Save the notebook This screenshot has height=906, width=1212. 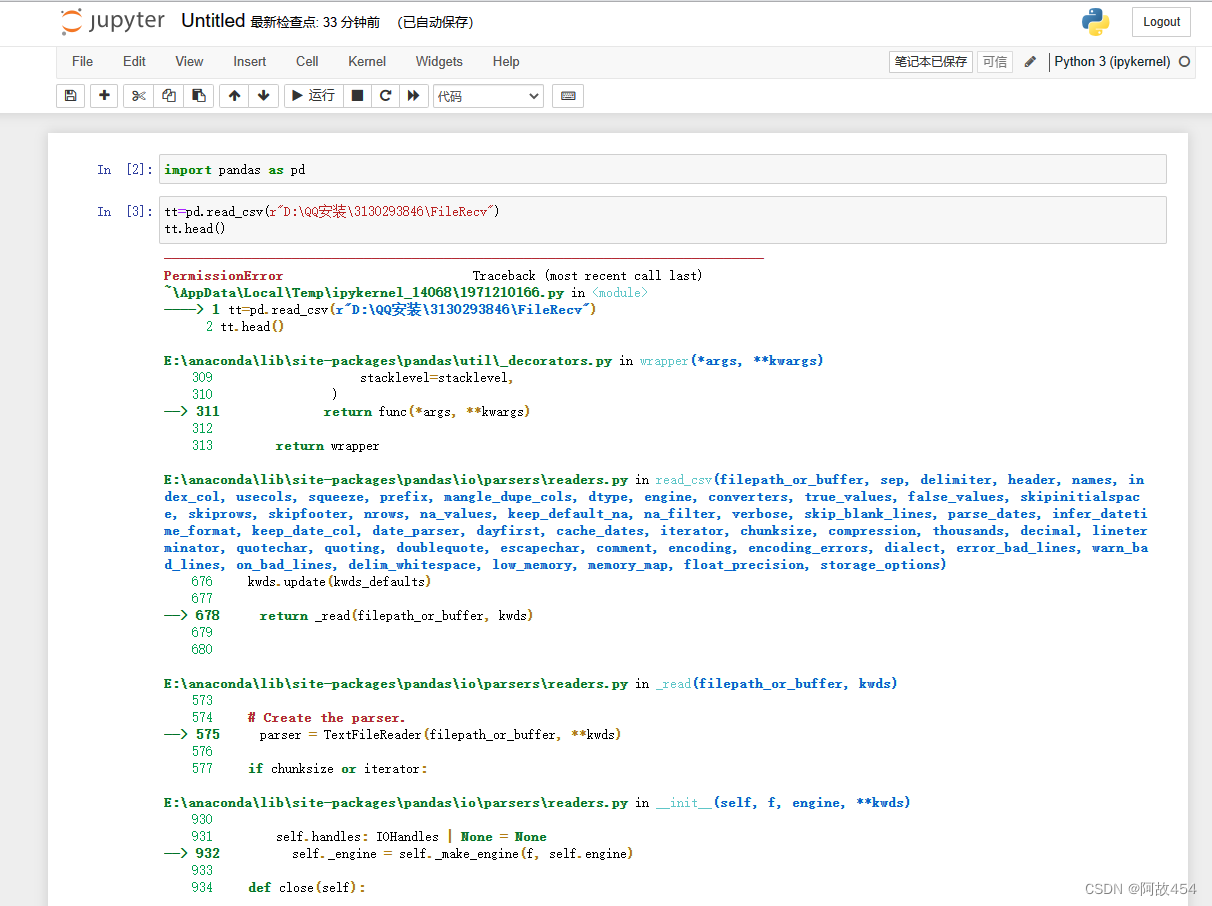[70, 95]
